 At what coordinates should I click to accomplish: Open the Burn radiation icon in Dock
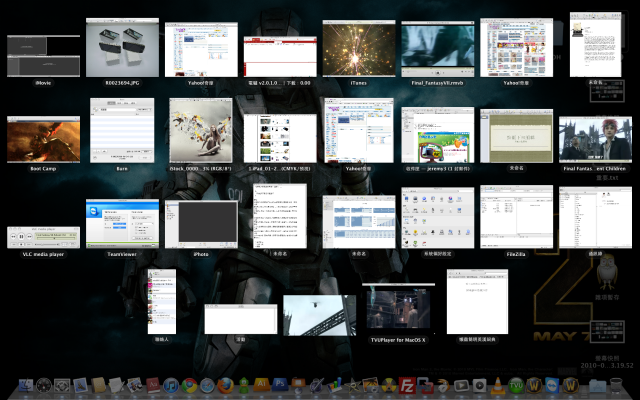click(389, 385)
